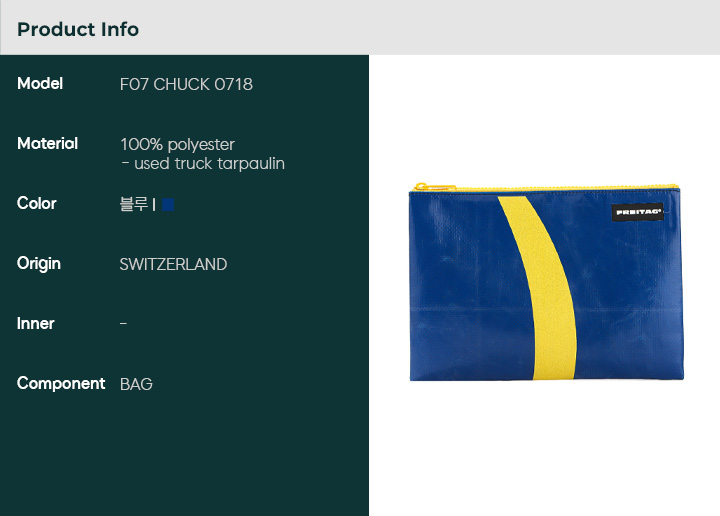Click the blue color swatch square

click(x=168, y=204)
